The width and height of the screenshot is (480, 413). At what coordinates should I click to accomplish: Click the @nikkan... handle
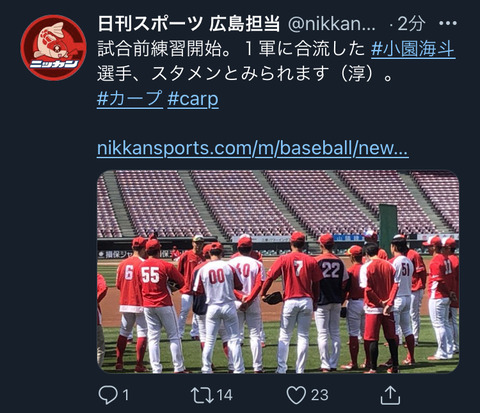pyautogui.click(x=331, y=24)
